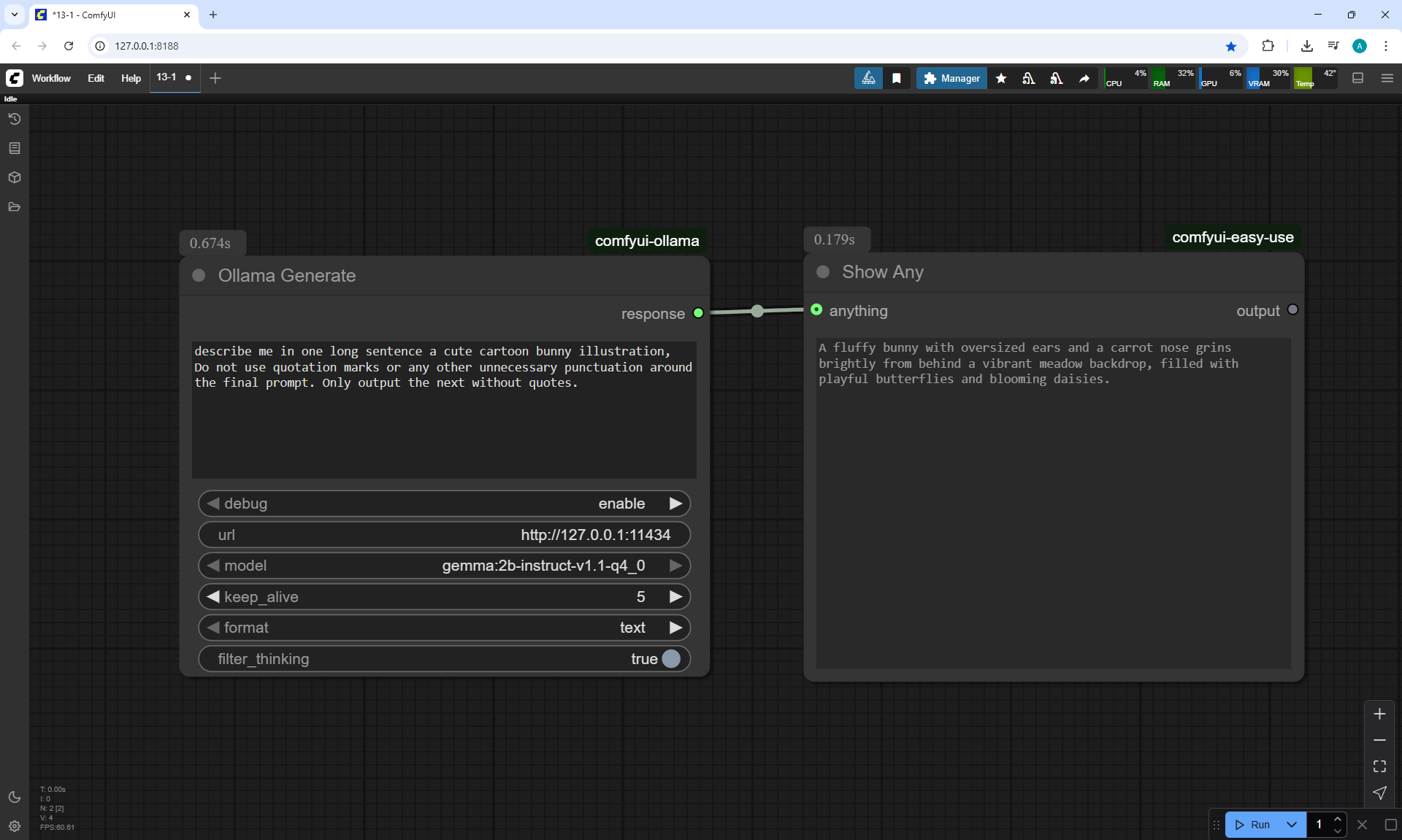
Task: Open the workflows folder sidebar icon
Action: tap(14, 207)
